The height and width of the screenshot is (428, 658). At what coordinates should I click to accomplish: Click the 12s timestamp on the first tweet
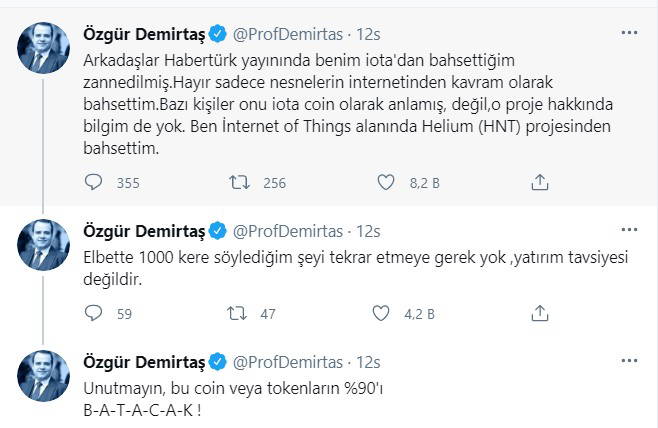click(x=364, y=33)
